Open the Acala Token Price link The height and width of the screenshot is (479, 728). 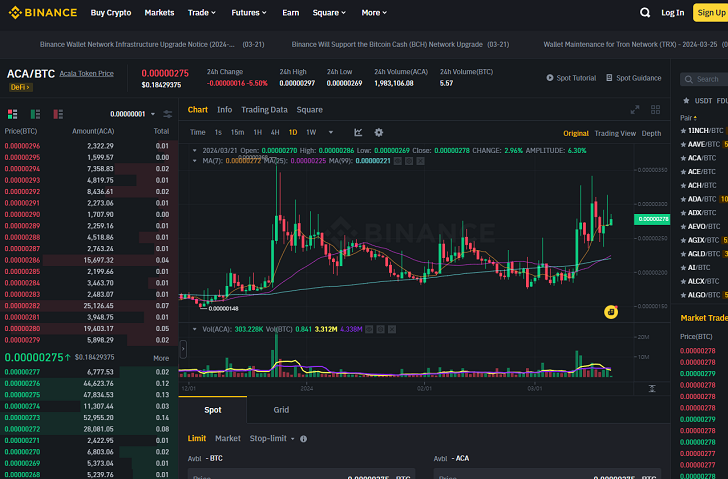pyautogui.click(x=86, y=73)
